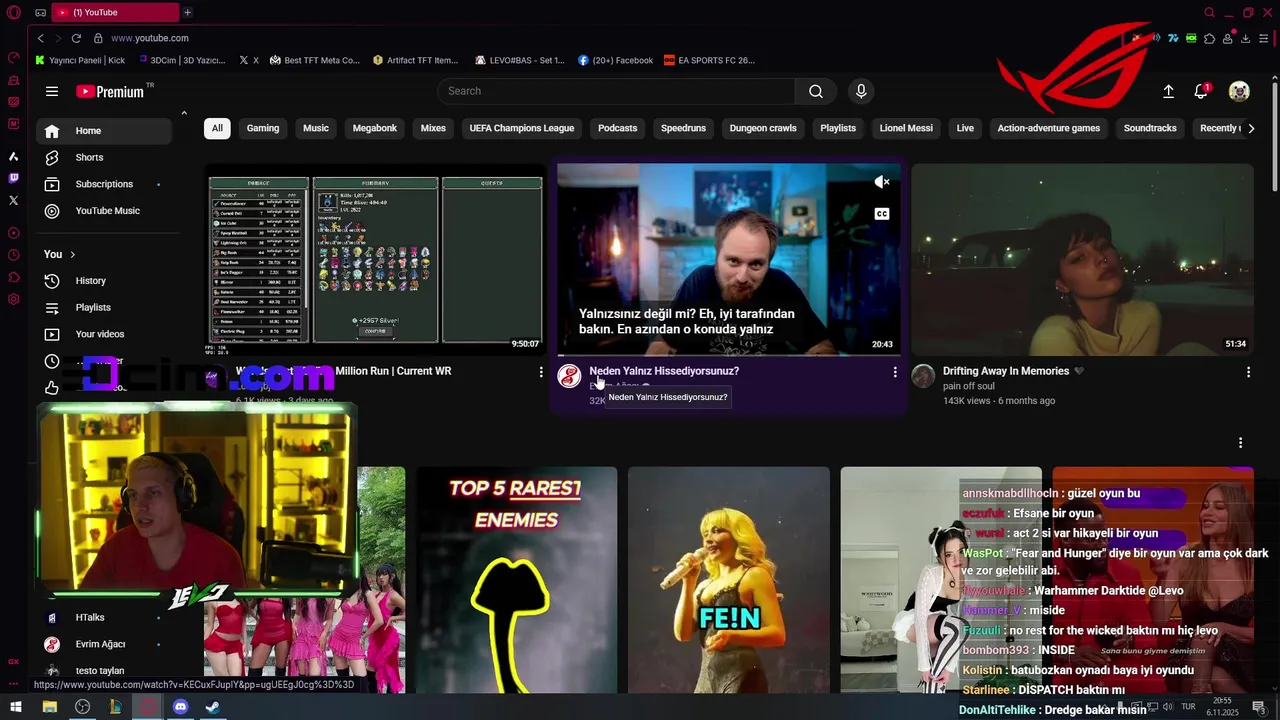
Task: Open the notifications bell
Action: (x=1201, y=91)
